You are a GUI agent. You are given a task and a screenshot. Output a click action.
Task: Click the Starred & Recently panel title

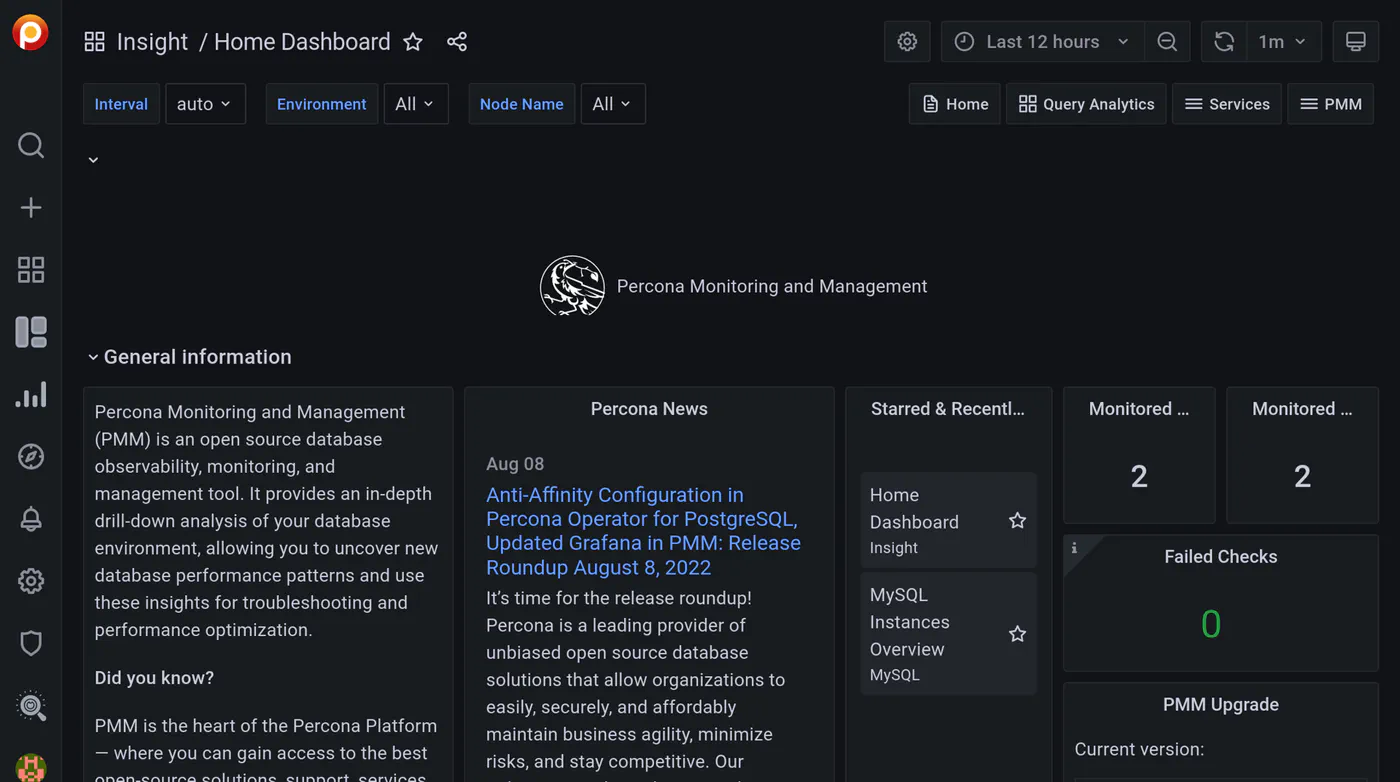pyautogui.click(x=948, y=409)
